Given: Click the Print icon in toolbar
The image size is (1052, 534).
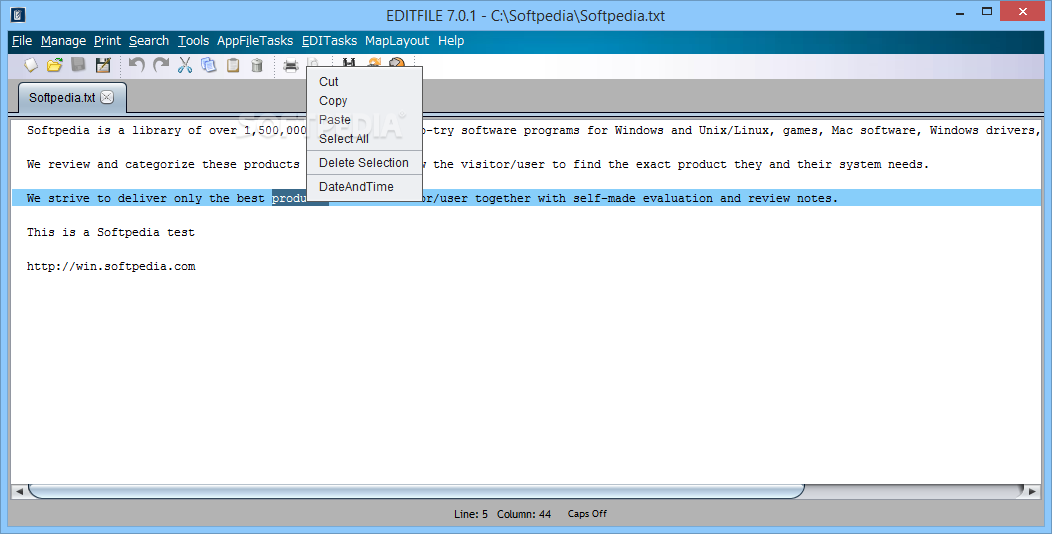Looking at the screenshot, I should pyautogui.click(x=291, y=65).
